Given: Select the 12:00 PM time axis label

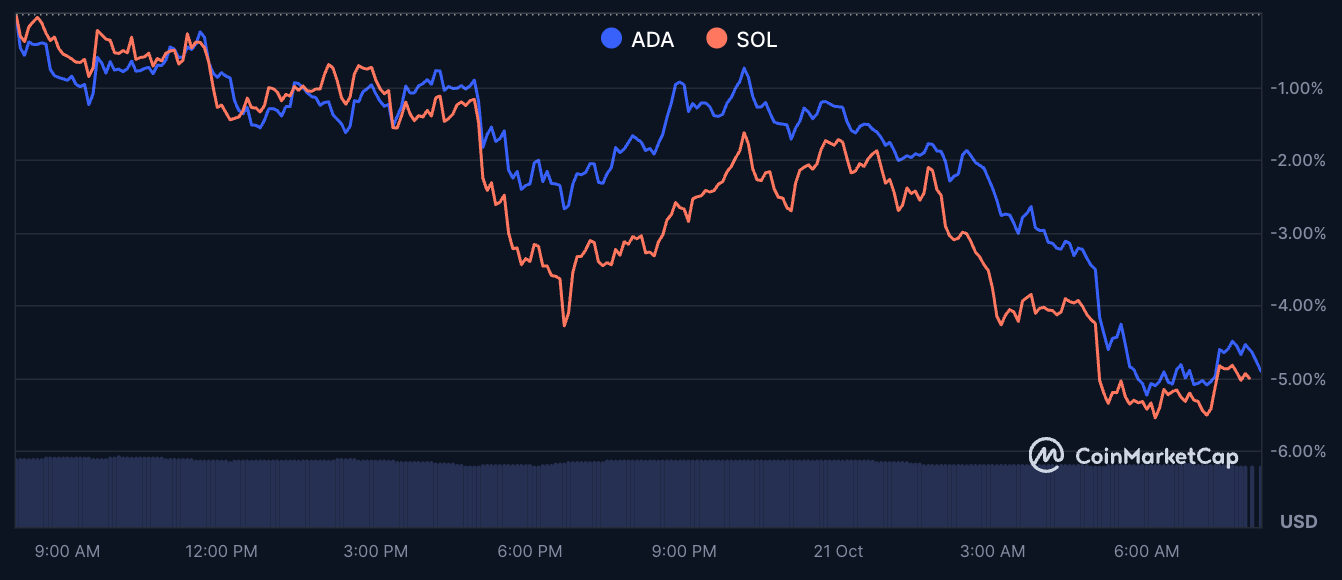Looking at the screenshot, I should 221,551.
